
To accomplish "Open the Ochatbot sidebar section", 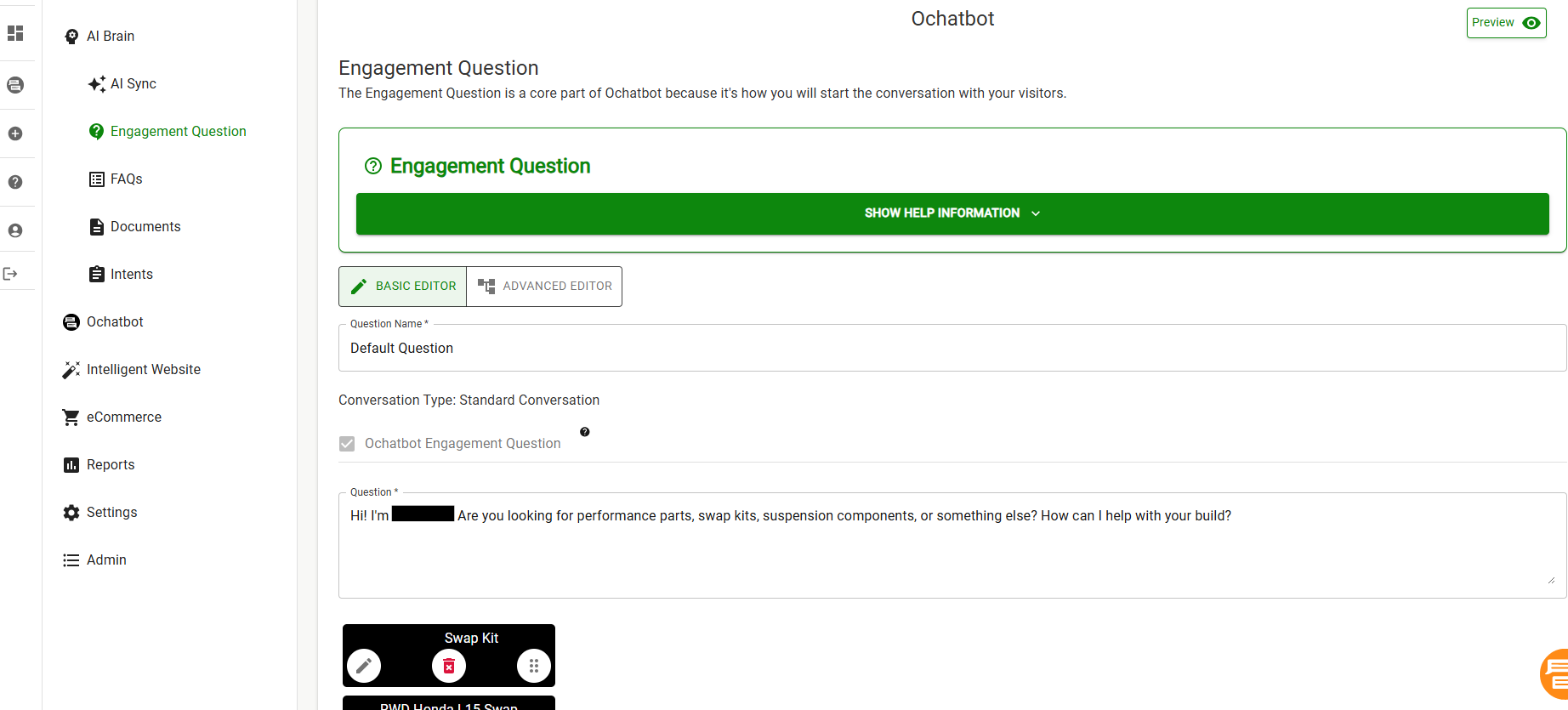I will pyautogui.click(x=115, y=322).
